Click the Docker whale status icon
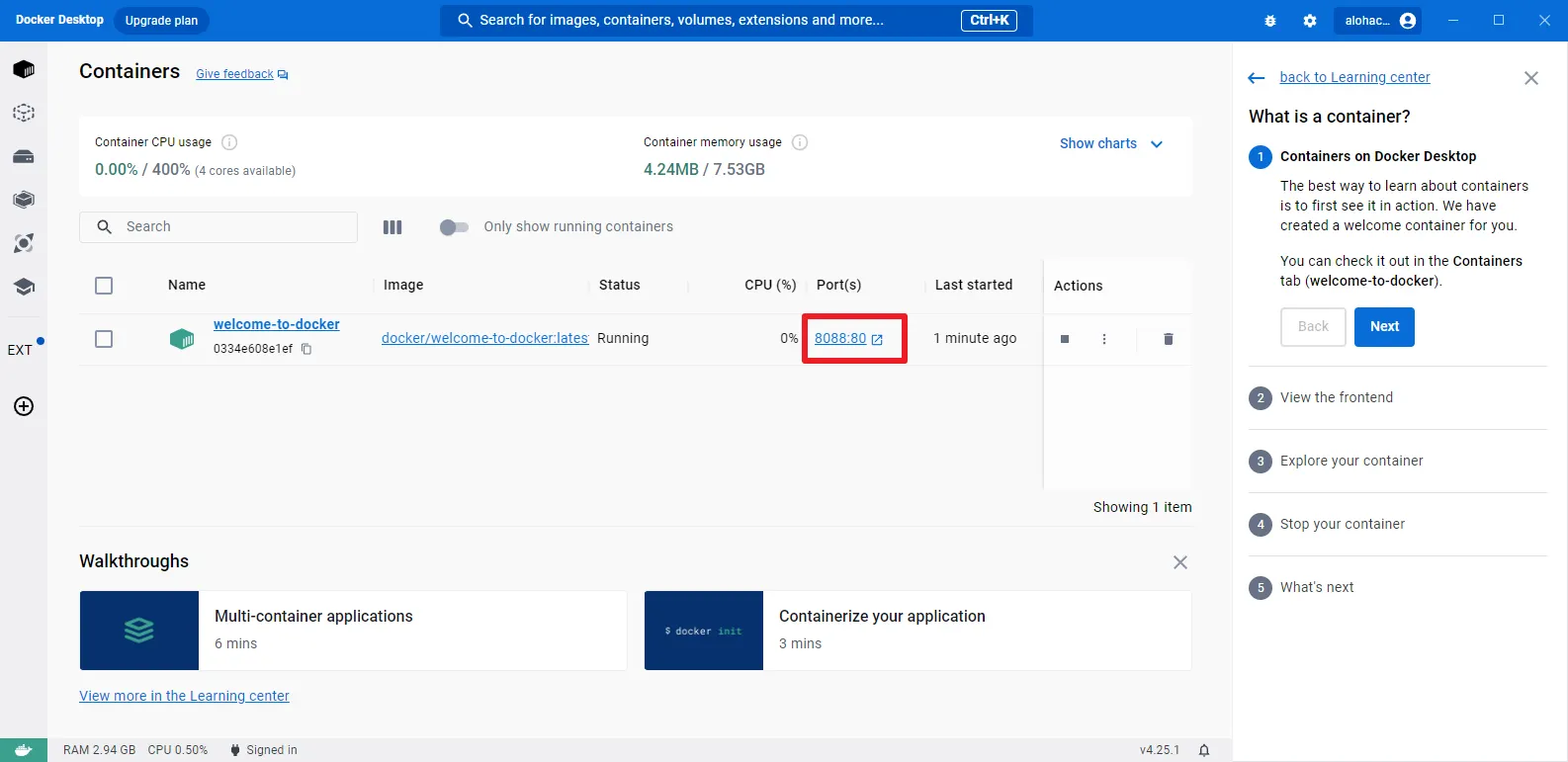The image size is (1568, 762). pos(24,750)
